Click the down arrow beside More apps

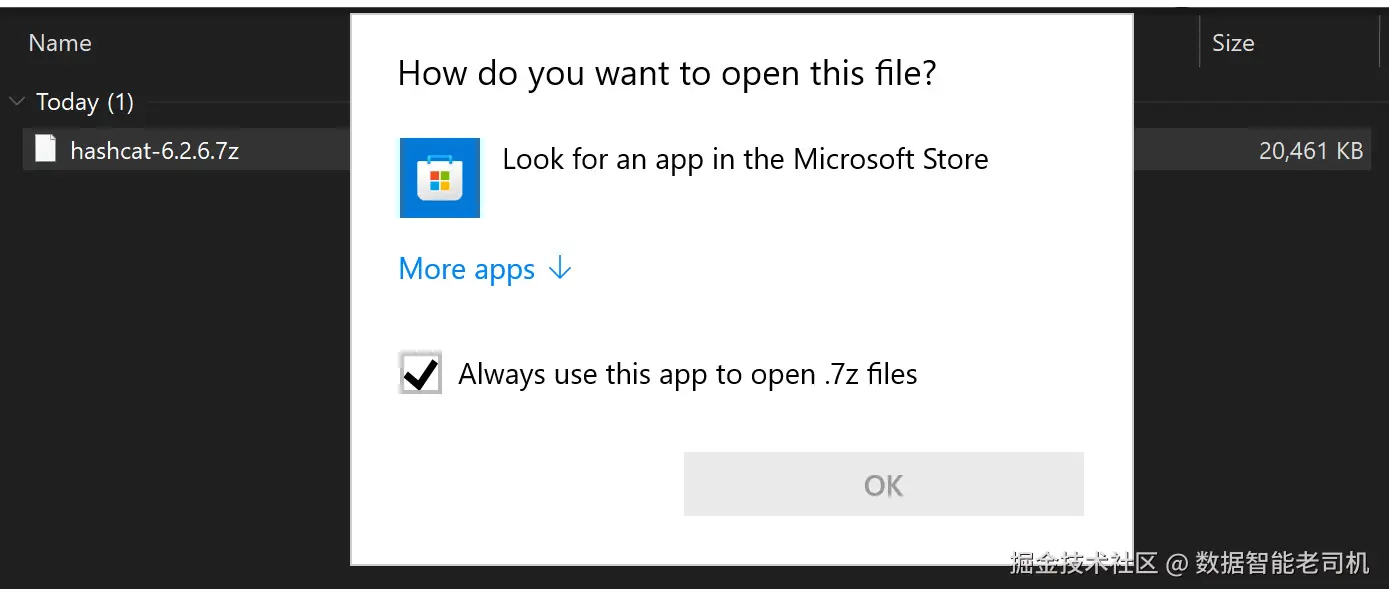[561, 269]
